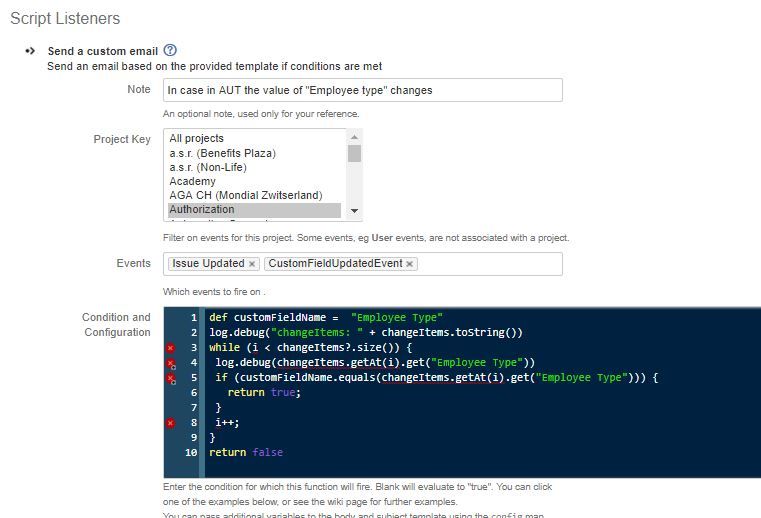Image resolution: width=761 pixels, height=518 pixels.
Task: Click inside the Events field after the tags
Action: pos(488,264)
